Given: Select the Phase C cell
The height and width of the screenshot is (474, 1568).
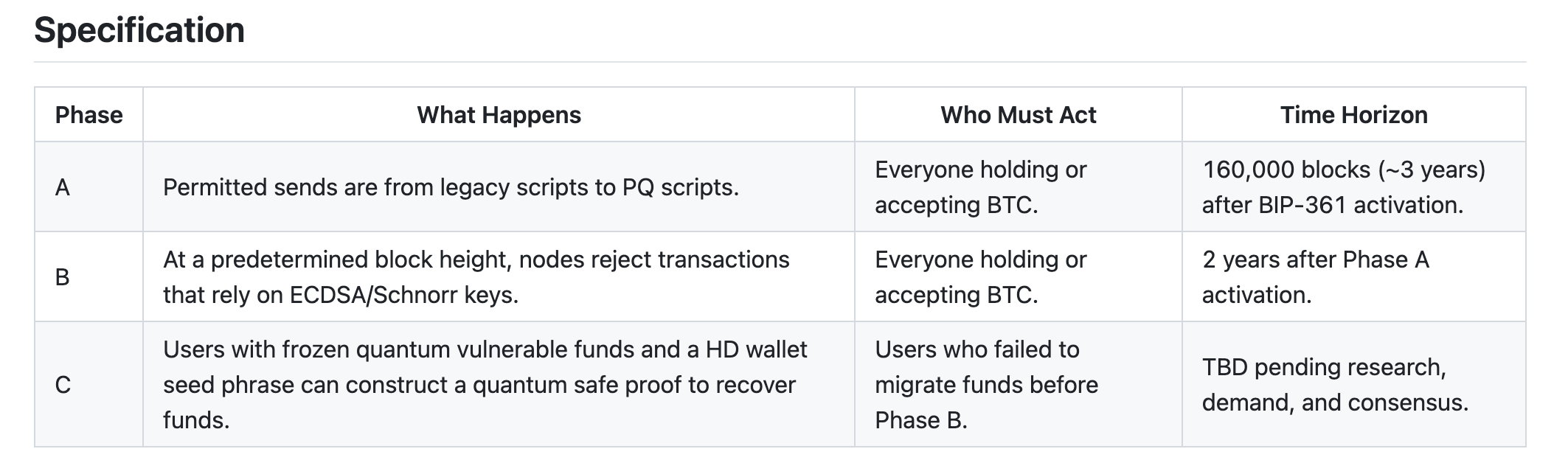Looking at the screenshot, I should (63, 385).
